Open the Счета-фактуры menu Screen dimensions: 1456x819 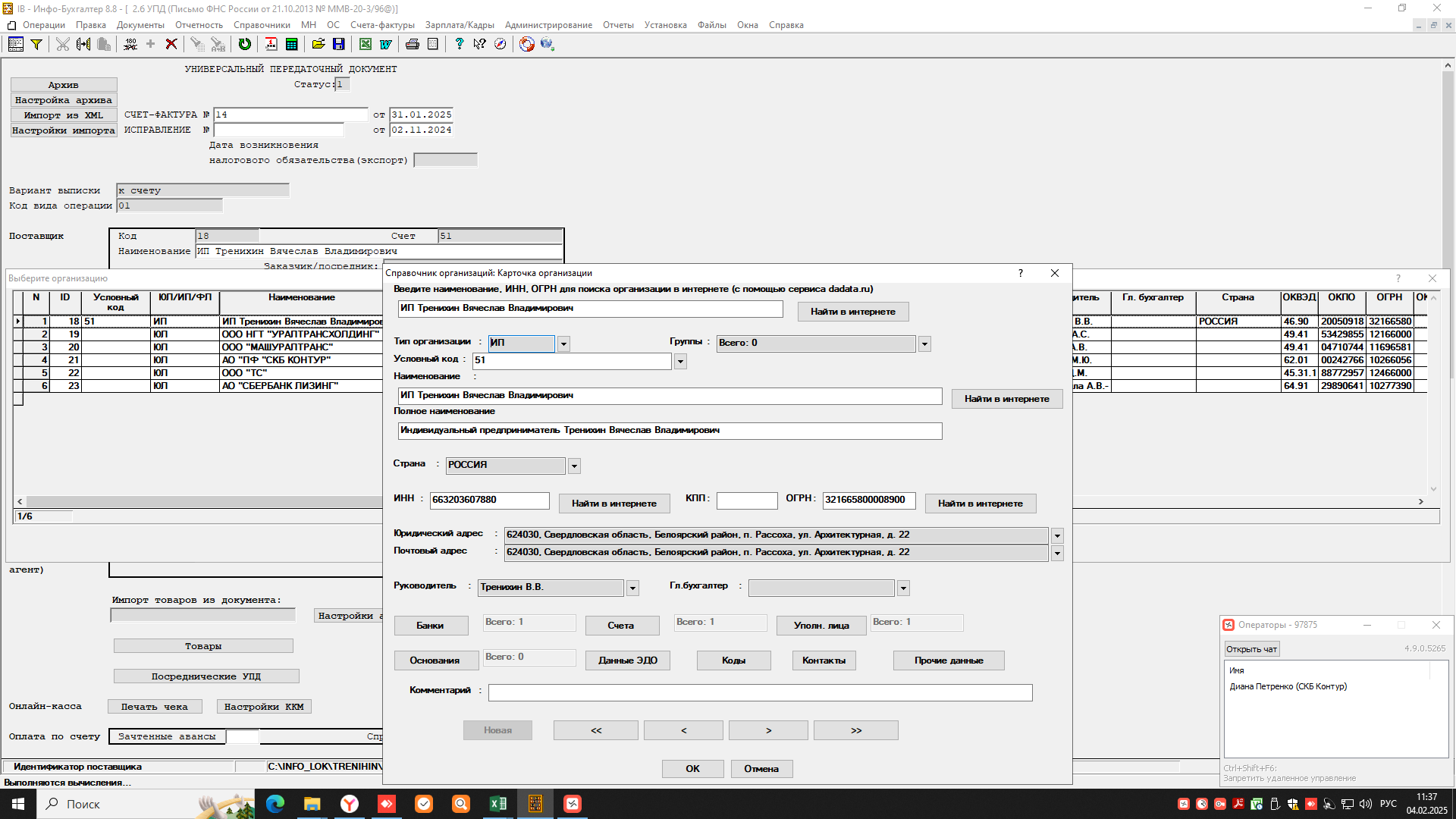(x=382, y=25)
